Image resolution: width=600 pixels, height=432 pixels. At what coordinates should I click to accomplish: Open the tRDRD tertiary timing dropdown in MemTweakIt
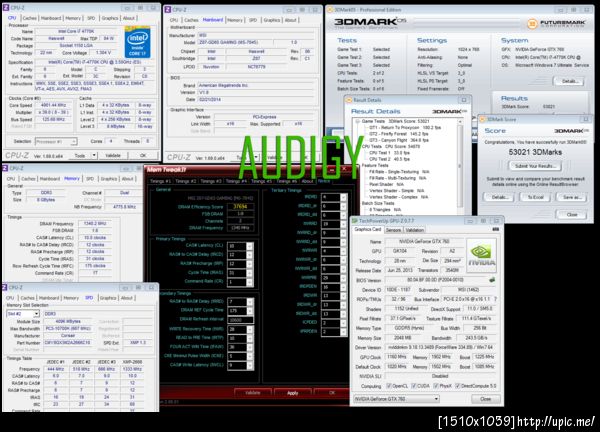point(343,197)
